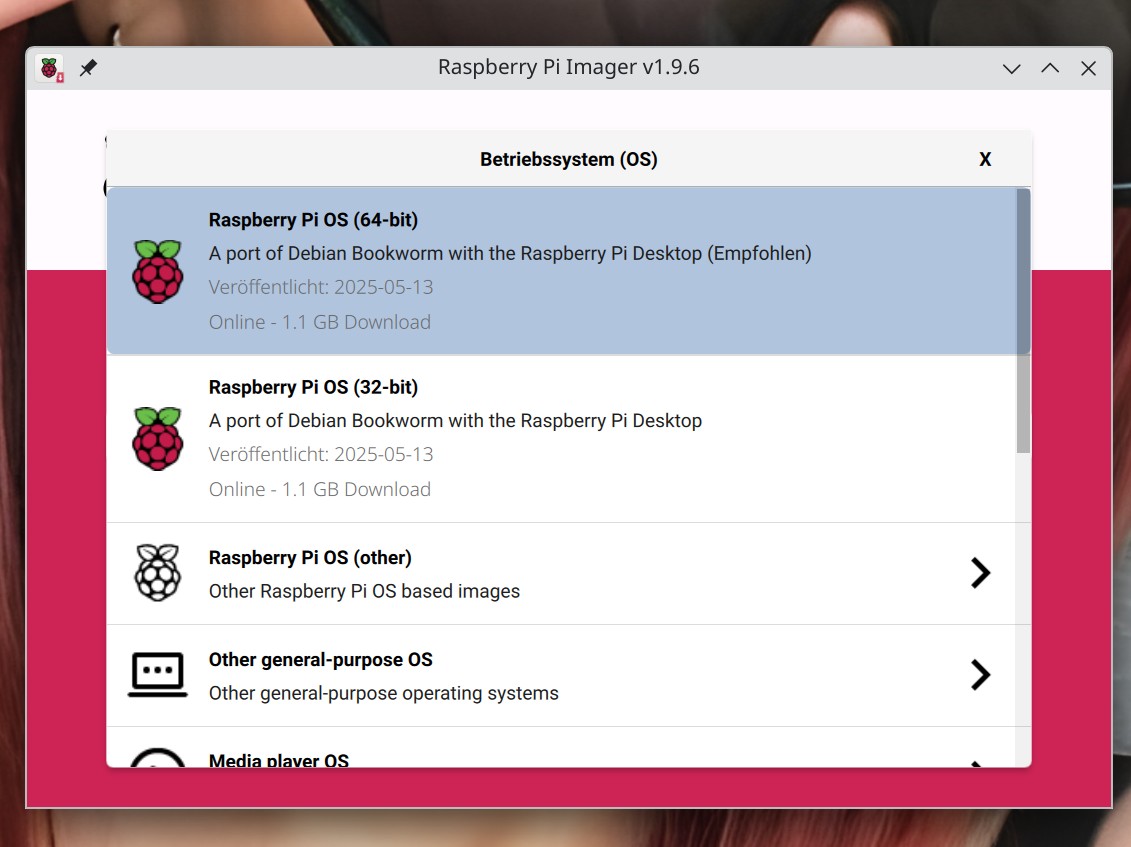Click the Raspberry Pi OS (32-bit) raspberry logo
Image resolution: width=1131 pixels, height=847 pixels.
[158, 439]
